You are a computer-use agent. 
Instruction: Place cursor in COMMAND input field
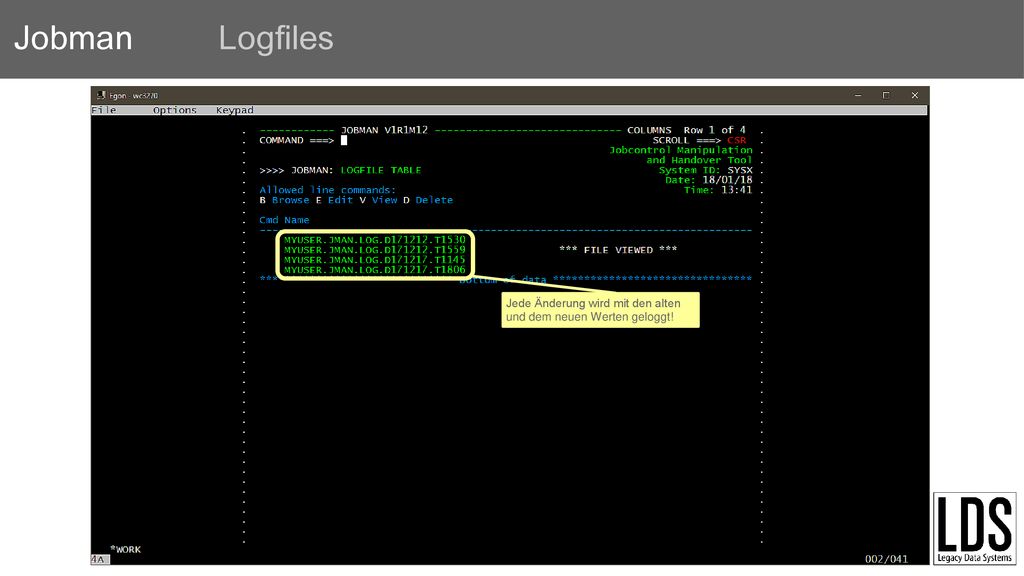(344, 140)
